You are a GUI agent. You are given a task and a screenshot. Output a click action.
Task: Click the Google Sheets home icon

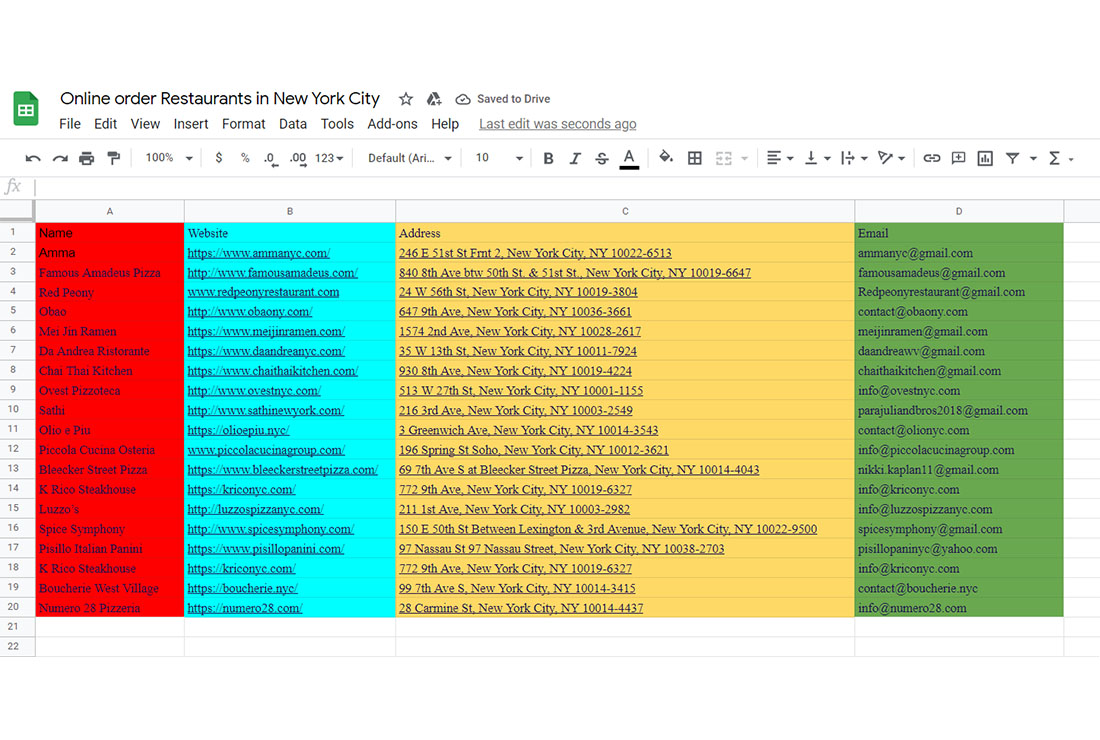tap(26, 109)
